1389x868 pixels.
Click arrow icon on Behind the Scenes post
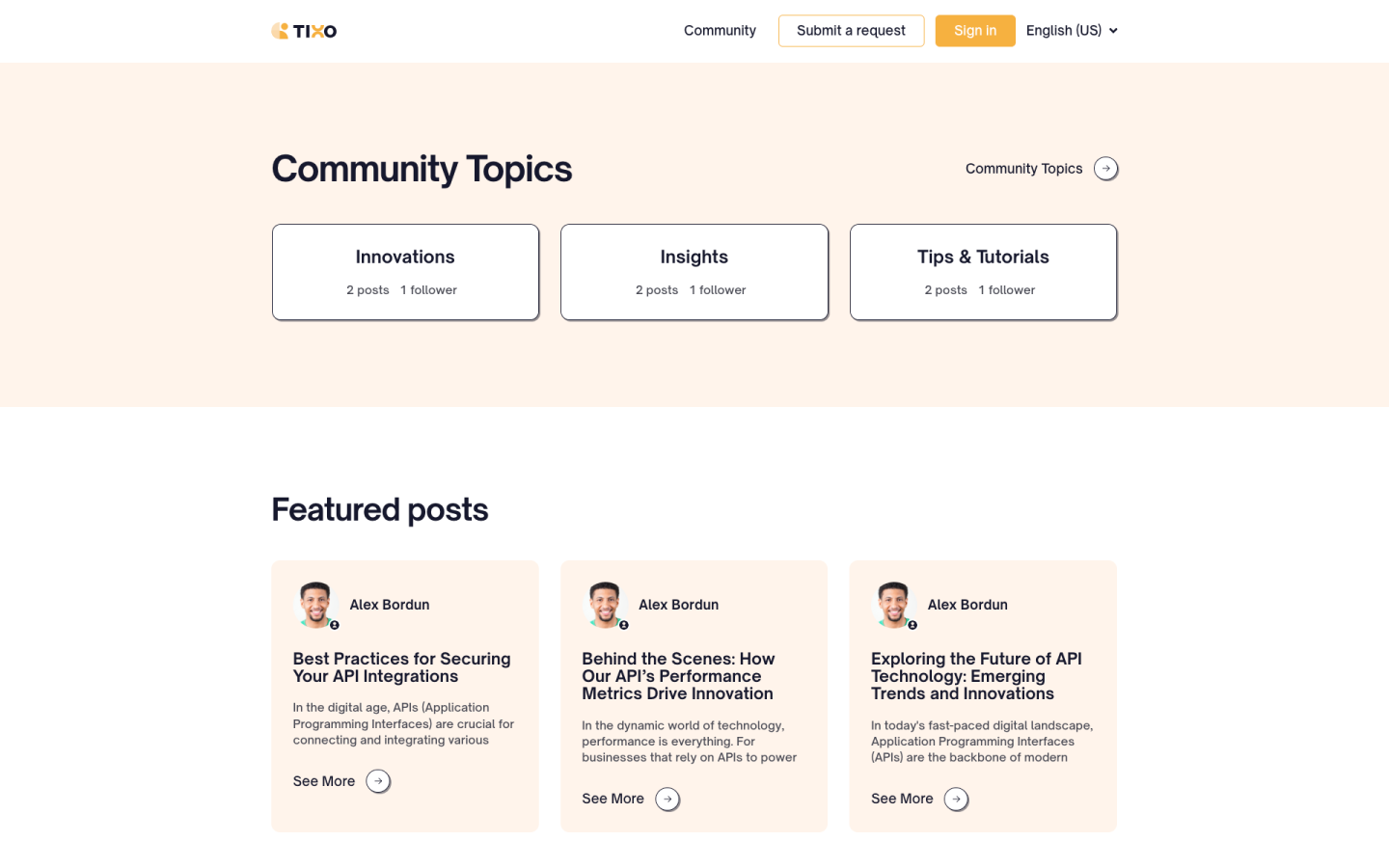coord(667,799)
